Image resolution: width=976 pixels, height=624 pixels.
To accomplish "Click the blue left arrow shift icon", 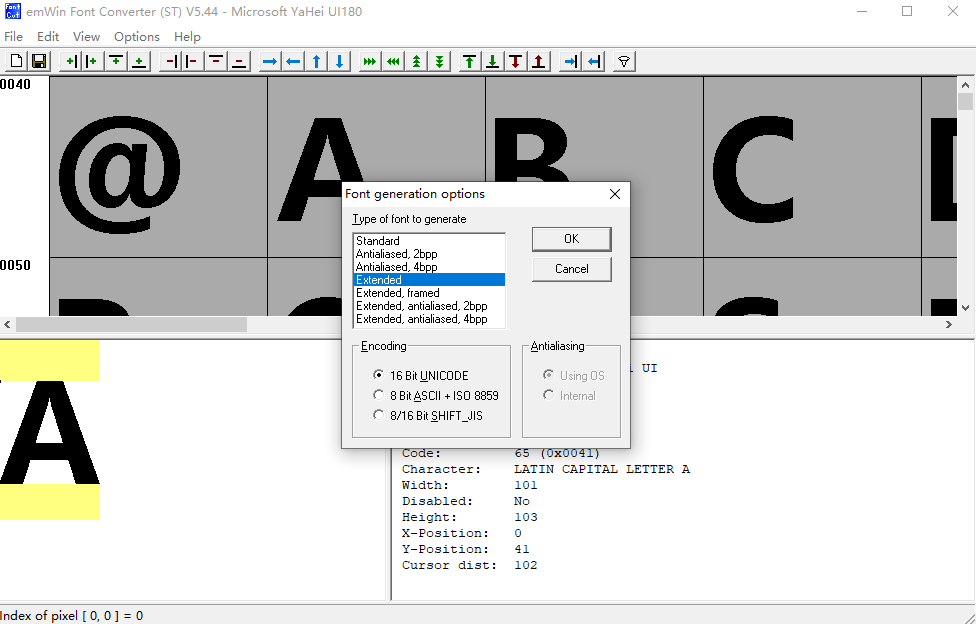I will point(293,61).
